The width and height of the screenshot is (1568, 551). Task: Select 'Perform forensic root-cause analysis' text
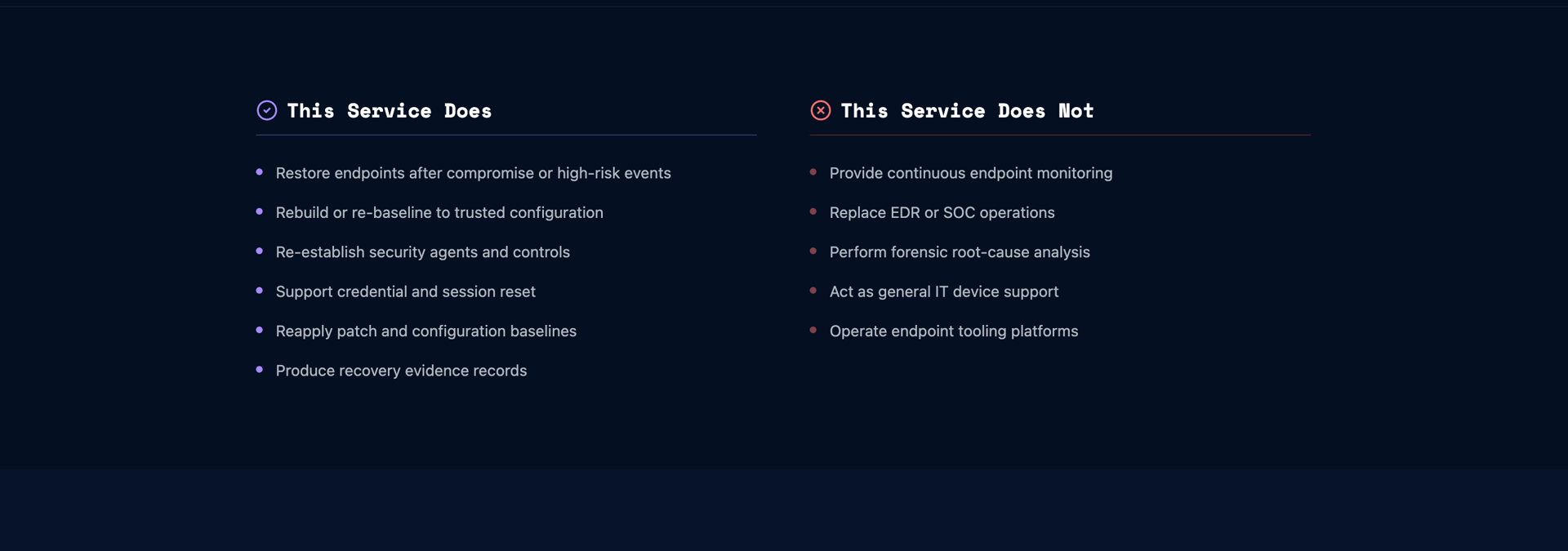click(x=960, y=252)
